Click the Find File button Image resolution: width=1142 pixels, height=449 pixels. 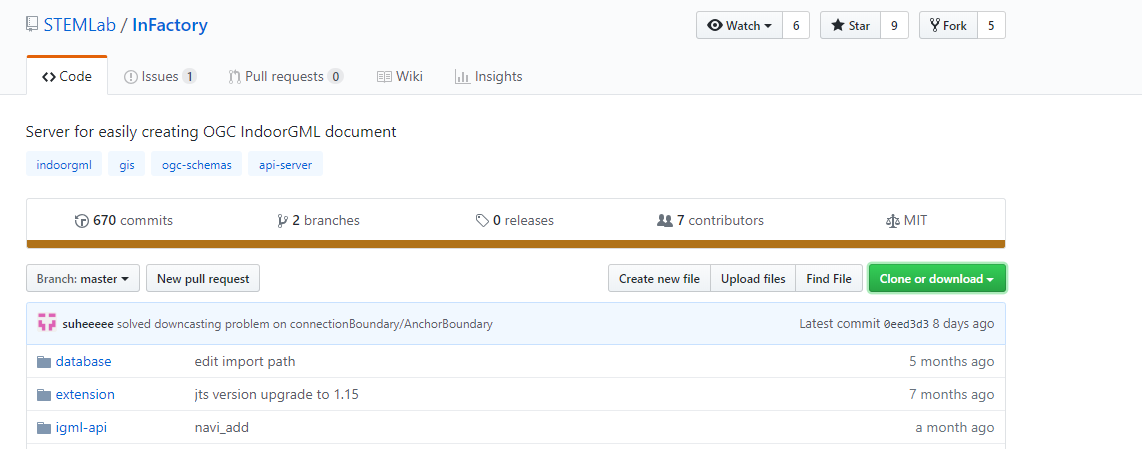829,278
